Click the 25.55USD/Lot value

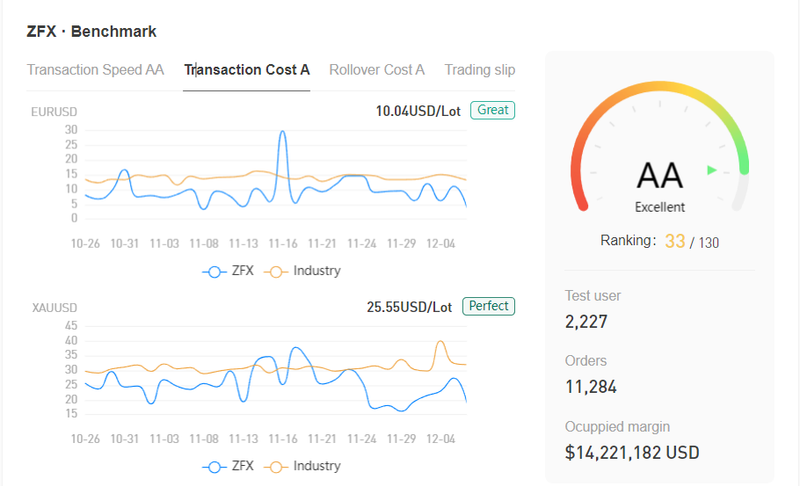pos(409,307)
